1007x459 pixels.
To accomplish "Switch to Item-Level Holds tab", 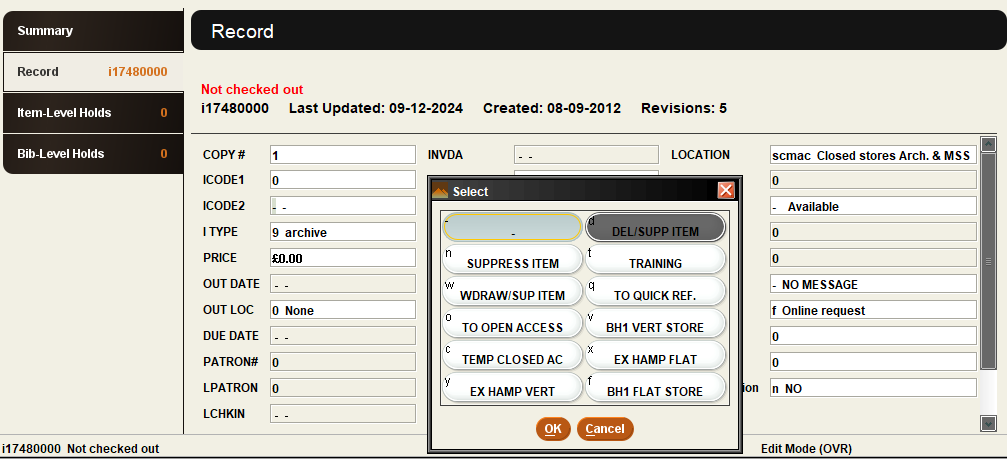I will click(x=92, y=113).
